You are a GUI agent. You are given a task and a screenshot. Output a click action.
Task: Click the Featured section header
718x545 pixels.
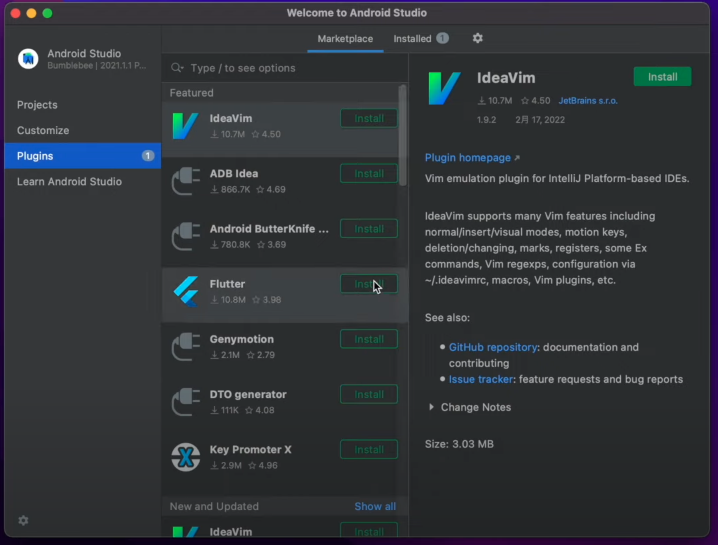click(x=191, y=93)
